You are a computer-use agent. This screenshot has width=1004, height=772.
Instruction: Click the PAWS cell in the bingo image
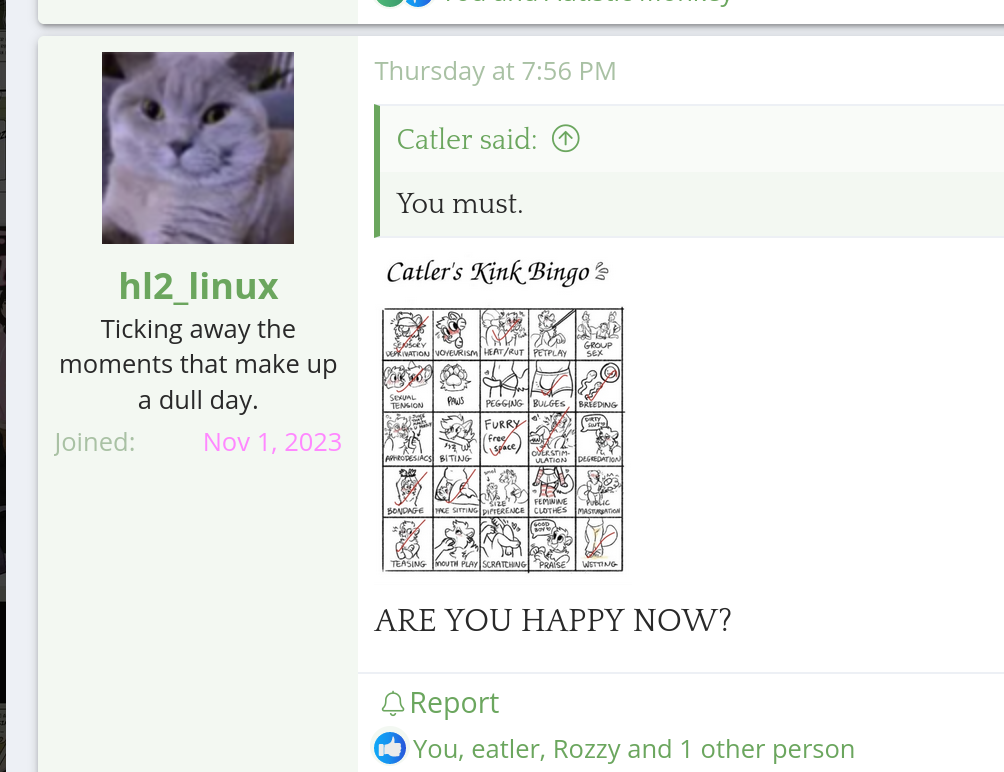click(456, 386)
